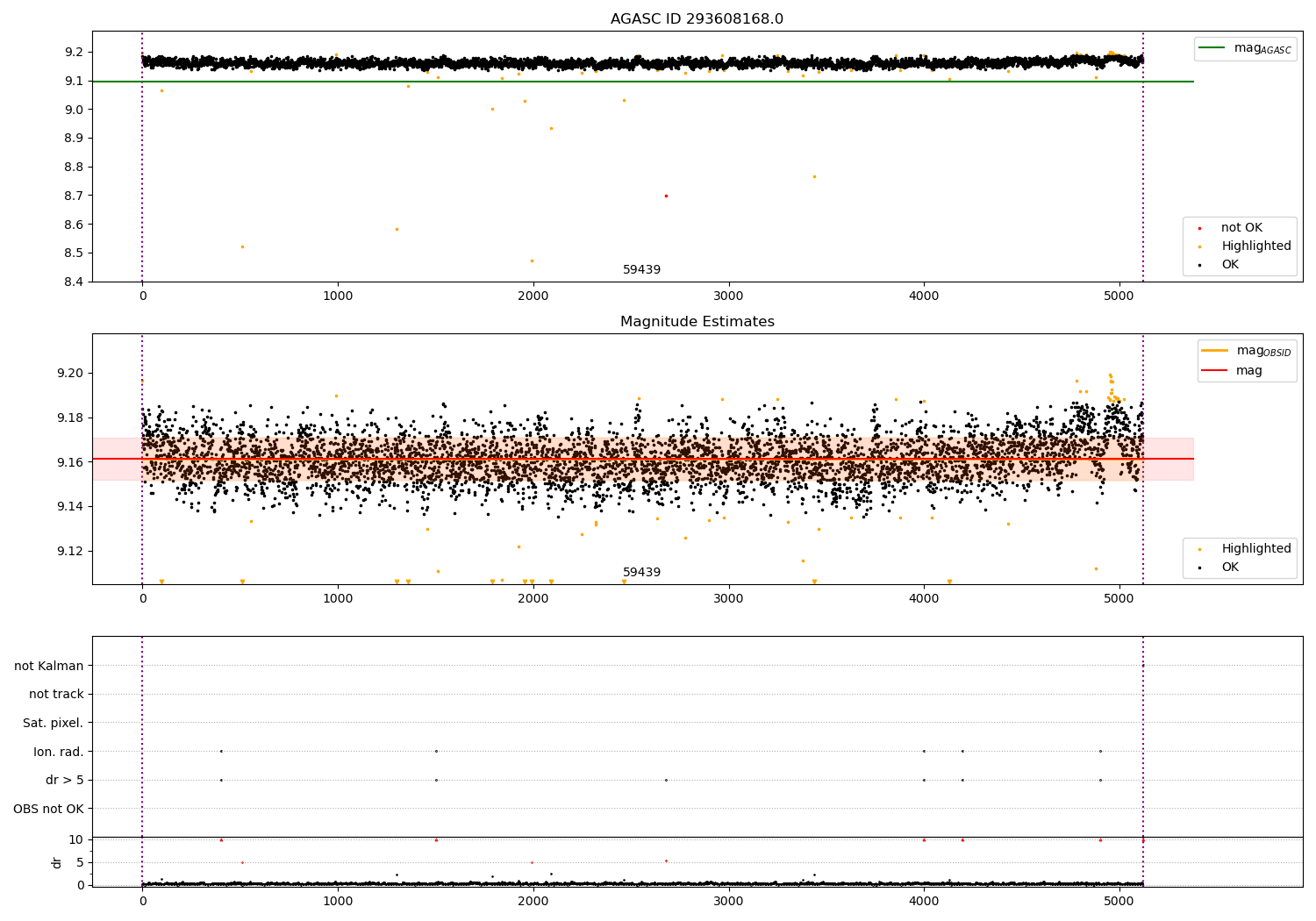
Task: Click the 9.16 tick on middle plot y-axis
Action: (x=71, y=462)
